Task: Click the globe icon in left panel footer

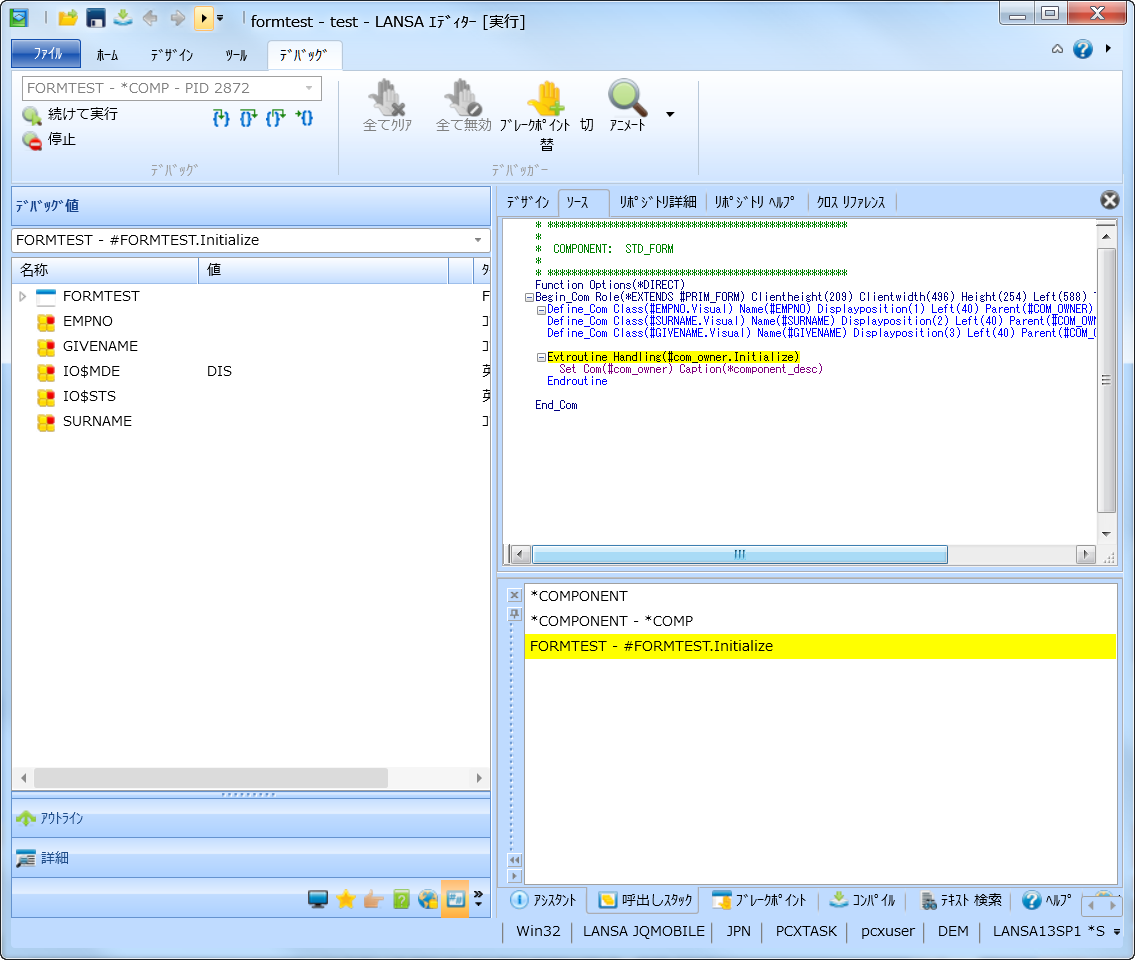Action: click(x=428, y=899)
